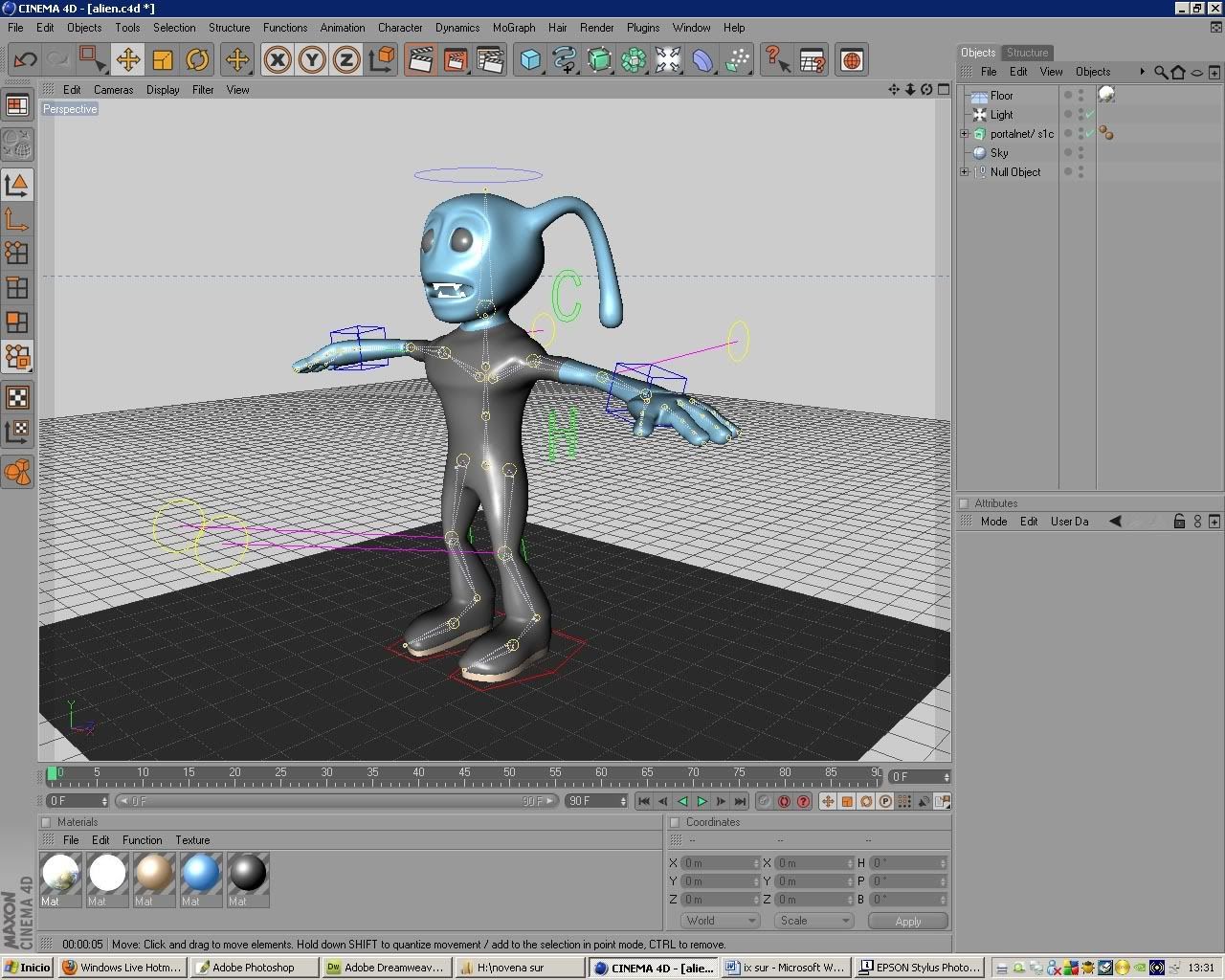1225x980 pixels.
Task: Click the Undo arrow icon
Action: click(x=25, y=60)
